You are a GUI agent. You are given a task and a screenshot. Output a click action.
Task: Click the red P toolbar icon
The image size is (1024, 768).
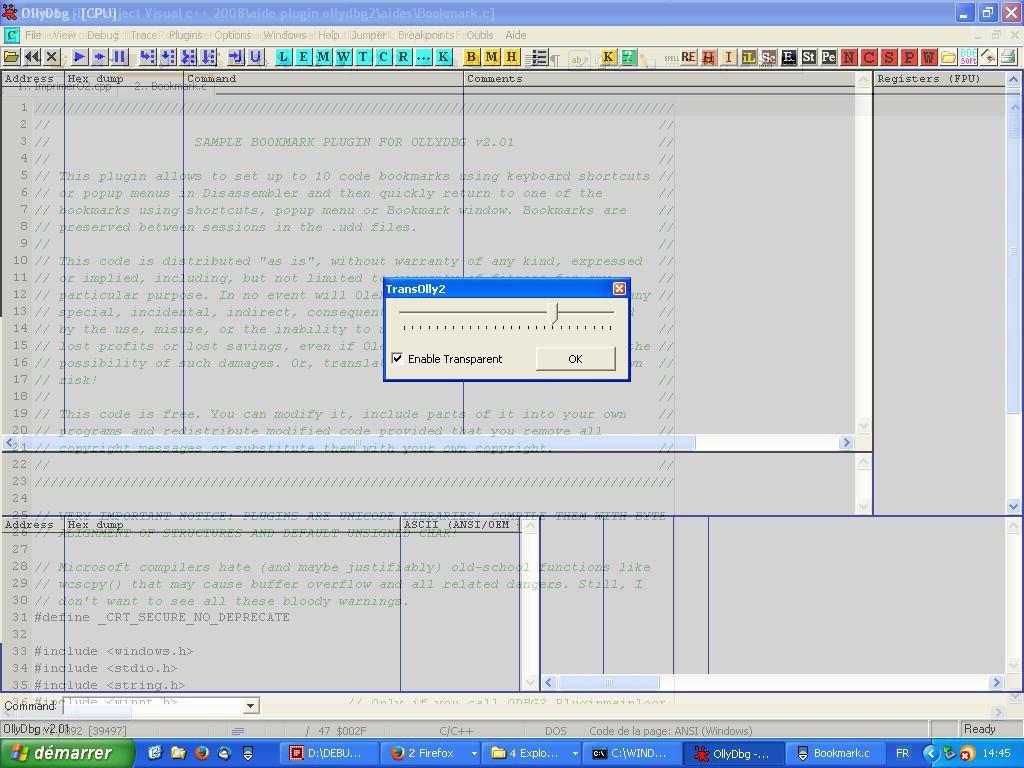(909, 57)
